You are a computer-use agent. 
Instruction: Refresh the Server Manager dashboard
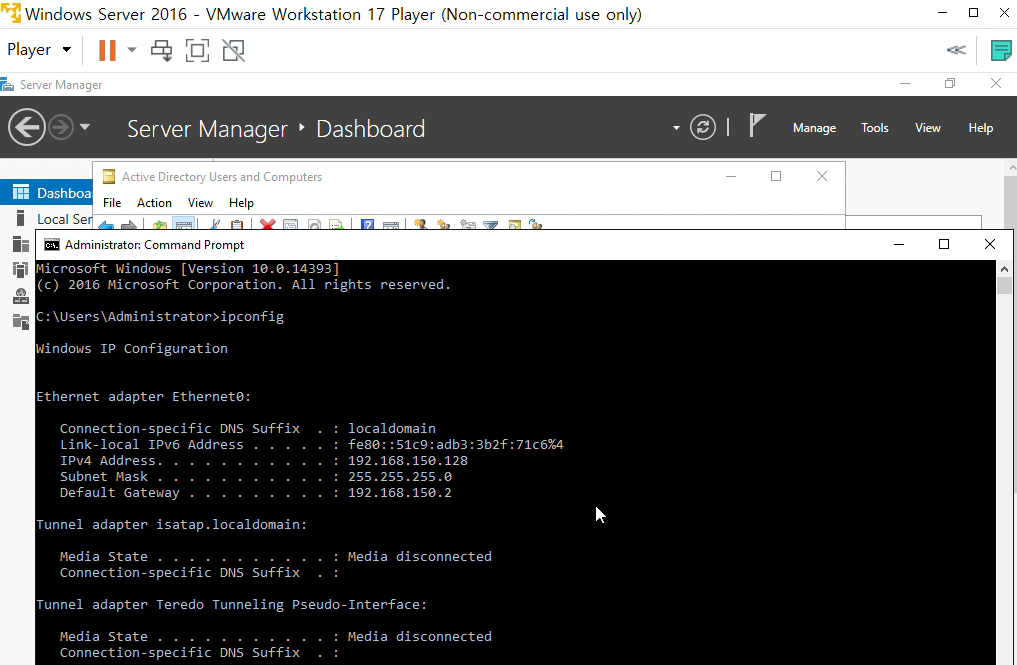click(703, 127)
